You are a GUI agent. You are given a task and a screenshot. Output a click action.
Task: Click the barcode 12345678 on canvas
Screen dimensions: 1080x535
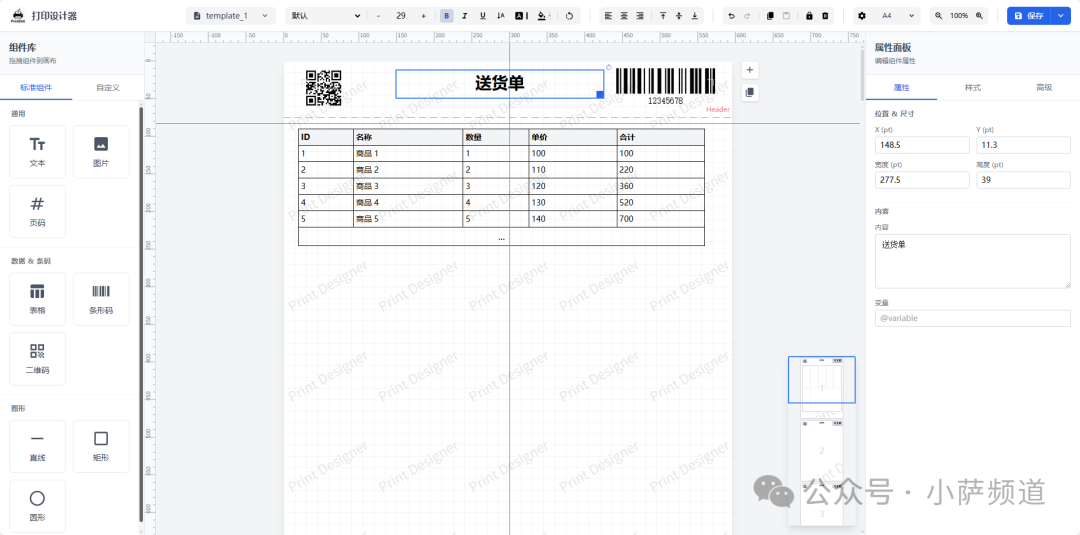tap(665, 87)
